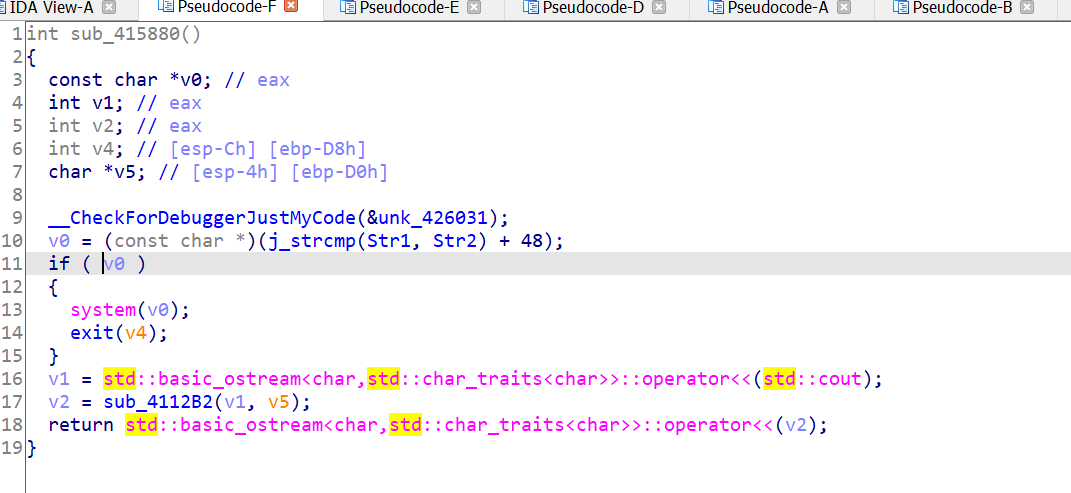1071x493 pixels.
Task: Click line number 19 in gutter
Action: click(12, 449)
